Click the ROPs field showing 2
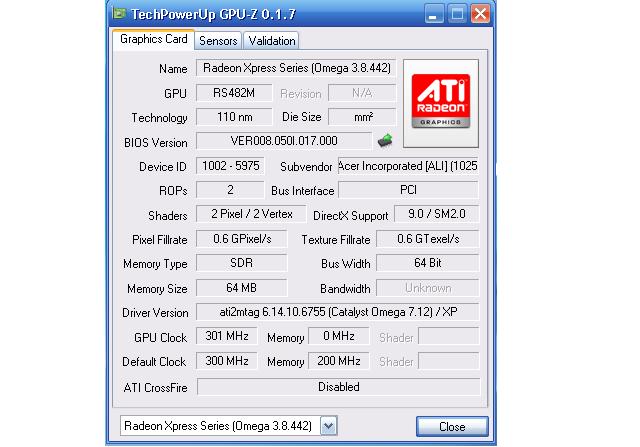The image size is (640, 447). click(x=231, y=190)
